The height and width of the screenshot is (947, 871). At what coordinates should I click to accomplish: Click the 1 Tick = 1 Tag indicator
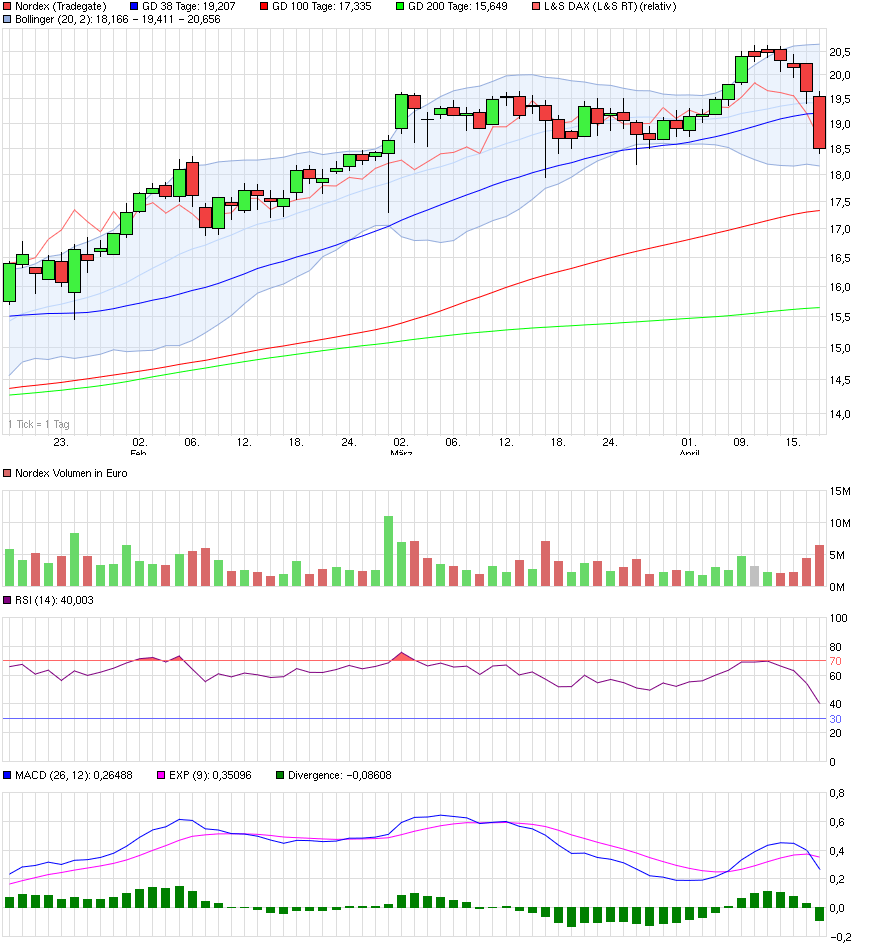tap(40, 422)
